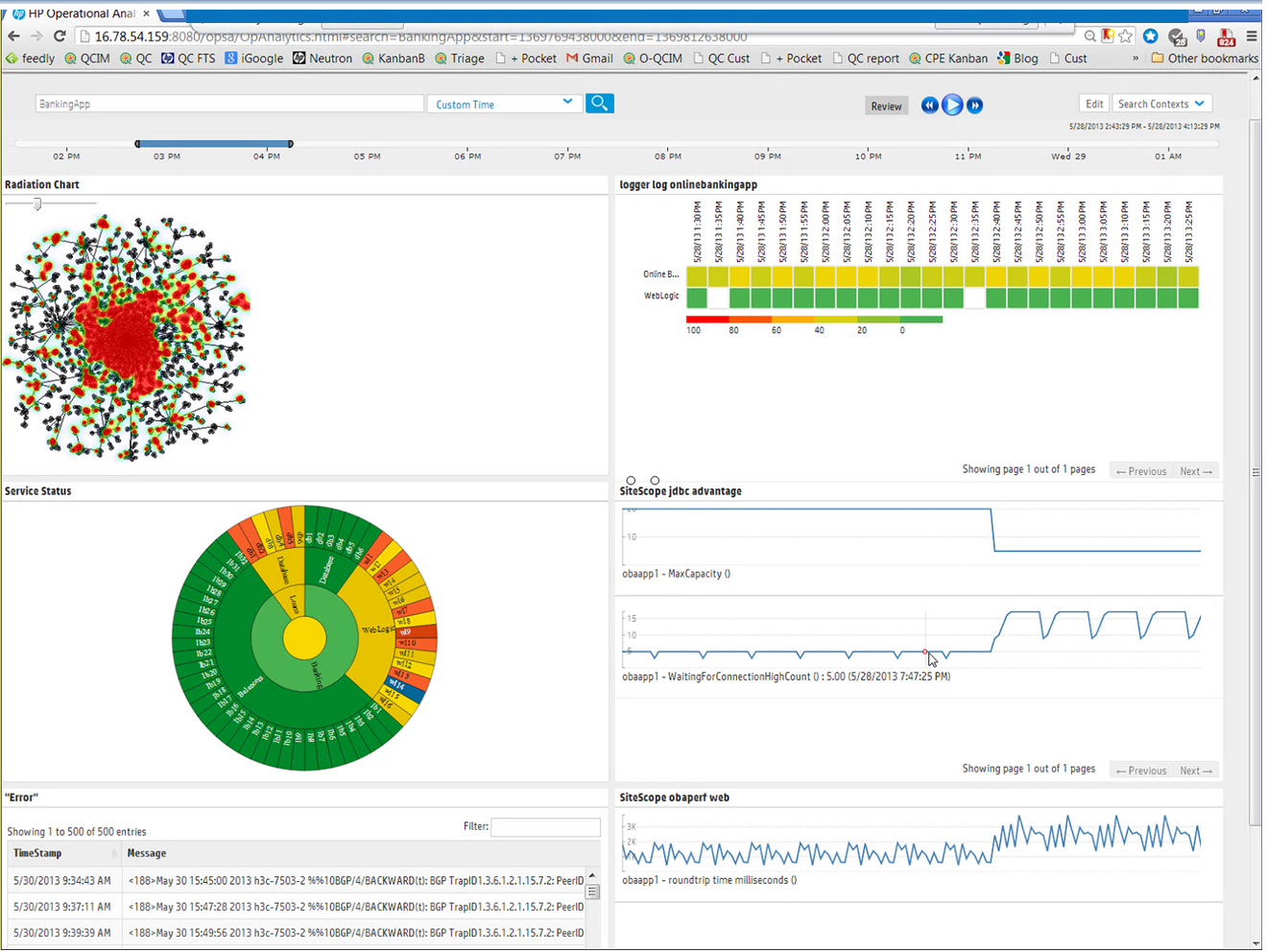
Task: Select the 5/30/2013 9:37:11 AM error row
Action: tap(297, 906)
